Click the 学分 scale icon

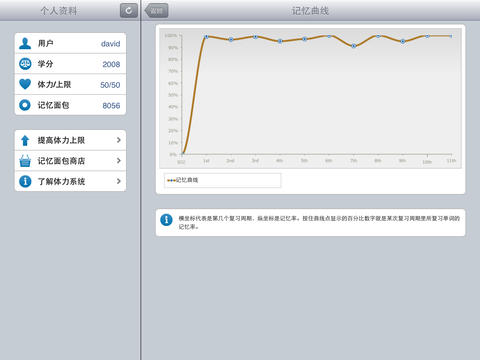coord(25,64)
